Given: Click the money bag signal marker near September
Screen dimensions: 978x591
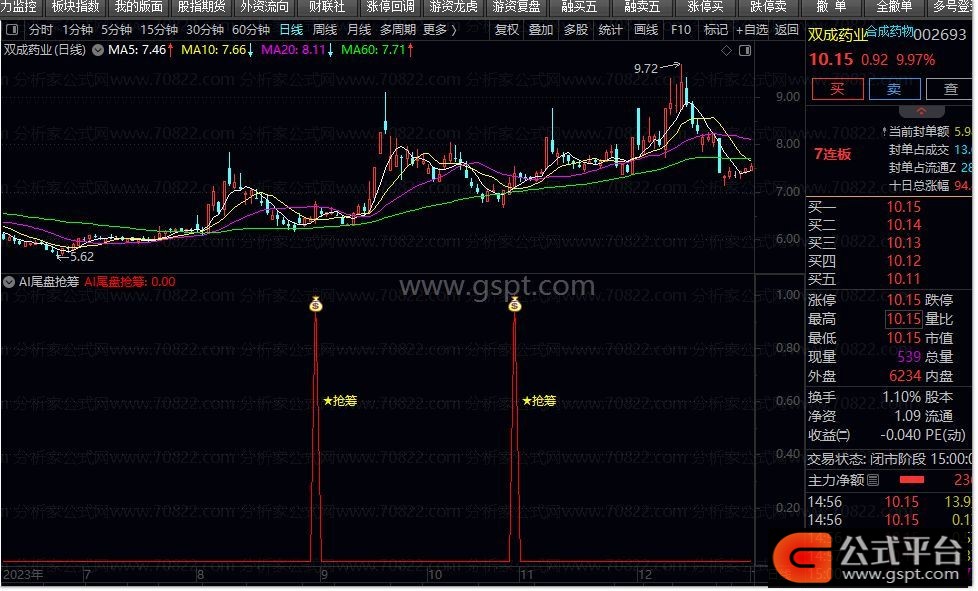Looking at the screenshot, I should [316, 304].
